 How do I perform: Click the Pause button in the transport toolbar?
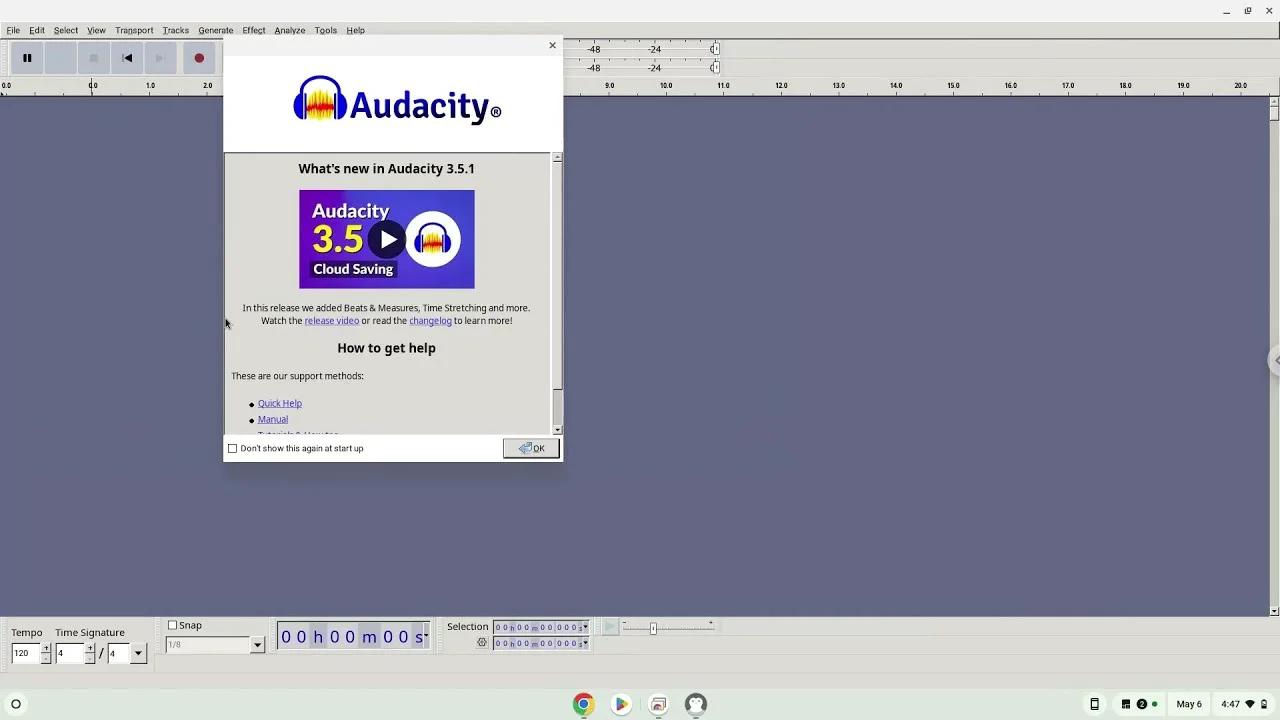[27, 58]
